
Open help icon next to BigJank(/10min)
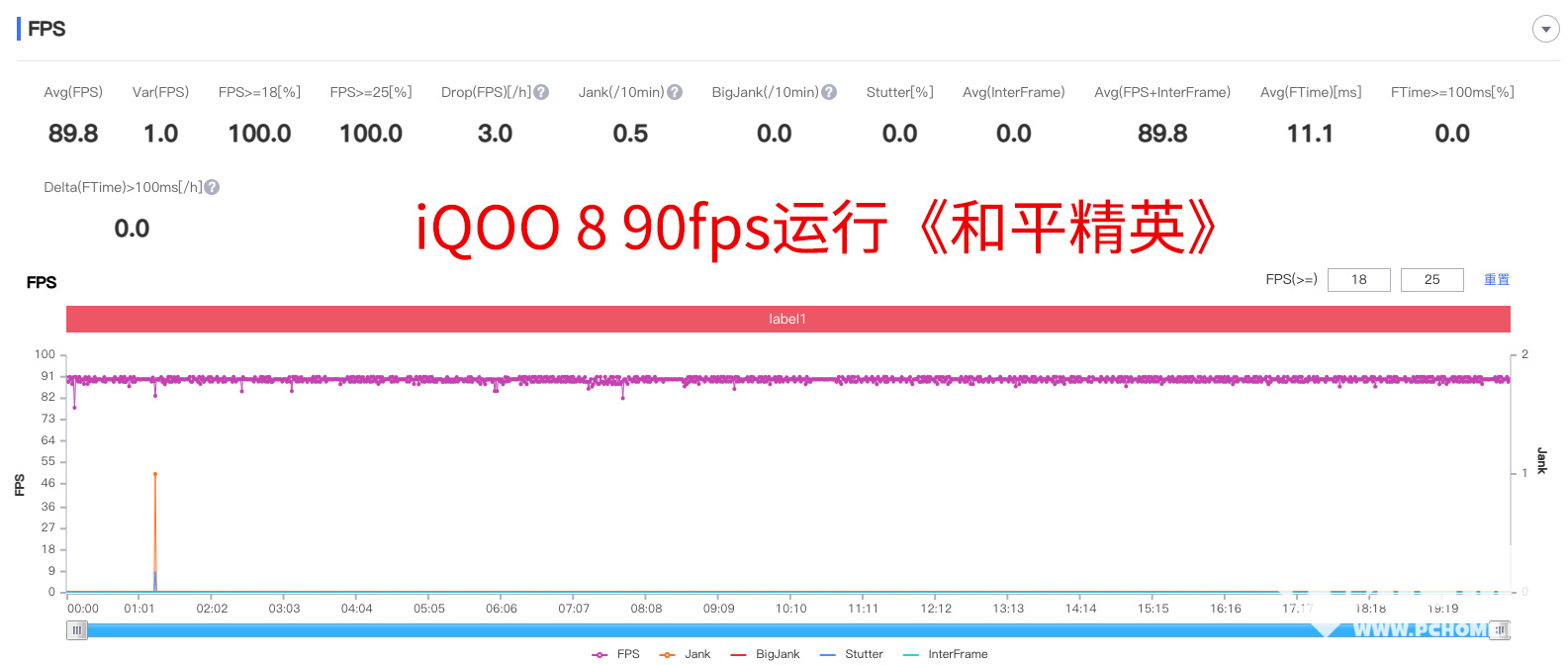[829, 92]
